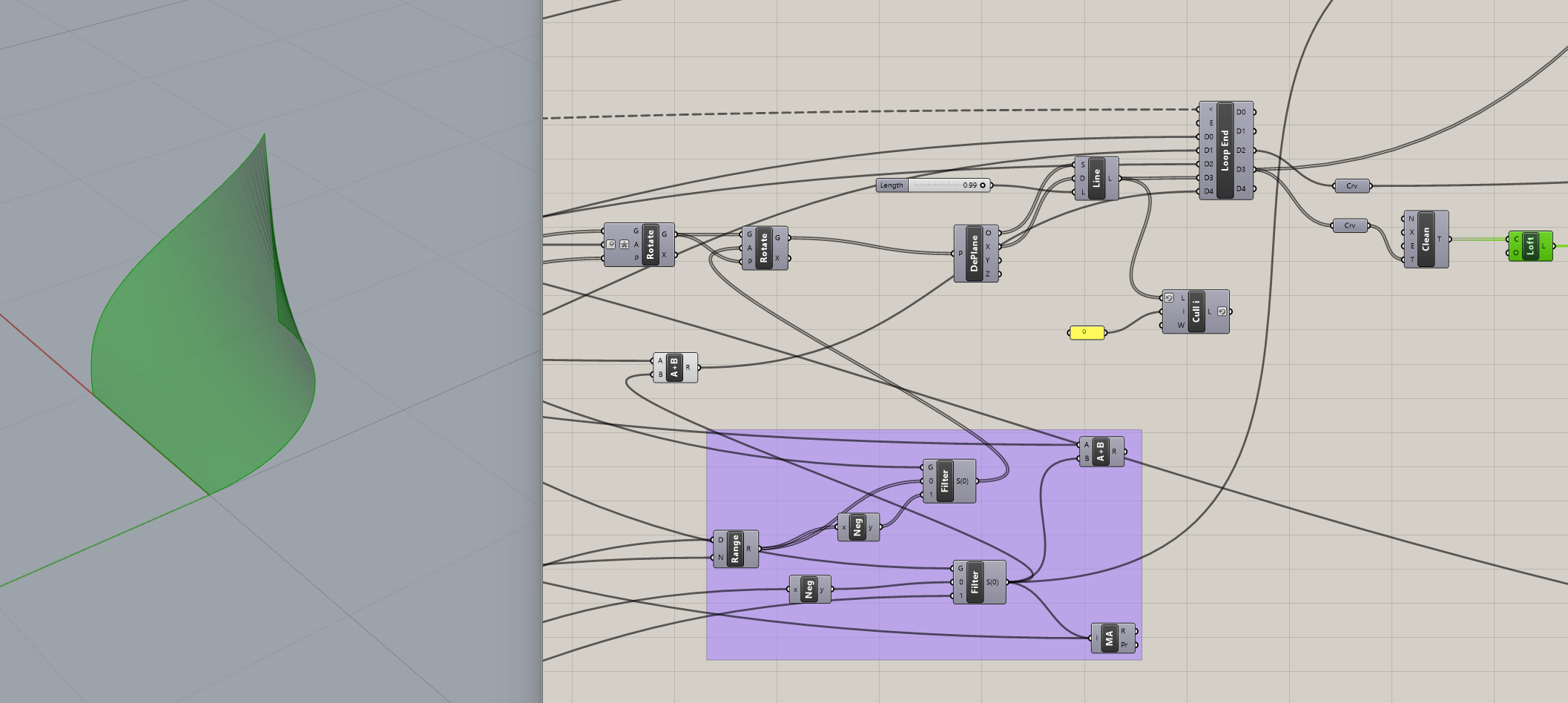Screen dimensions: 1568x703
Task: Select the Length slider name label
Action: pos(892,185)
